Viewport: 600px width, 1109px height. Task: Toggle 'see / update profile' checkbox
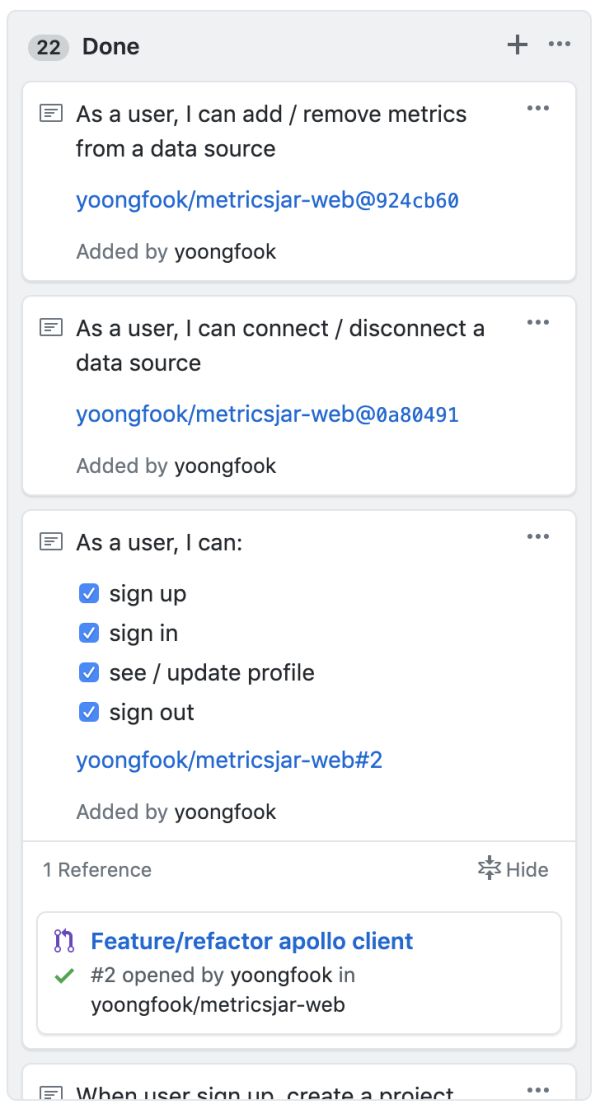click(88, 672)
